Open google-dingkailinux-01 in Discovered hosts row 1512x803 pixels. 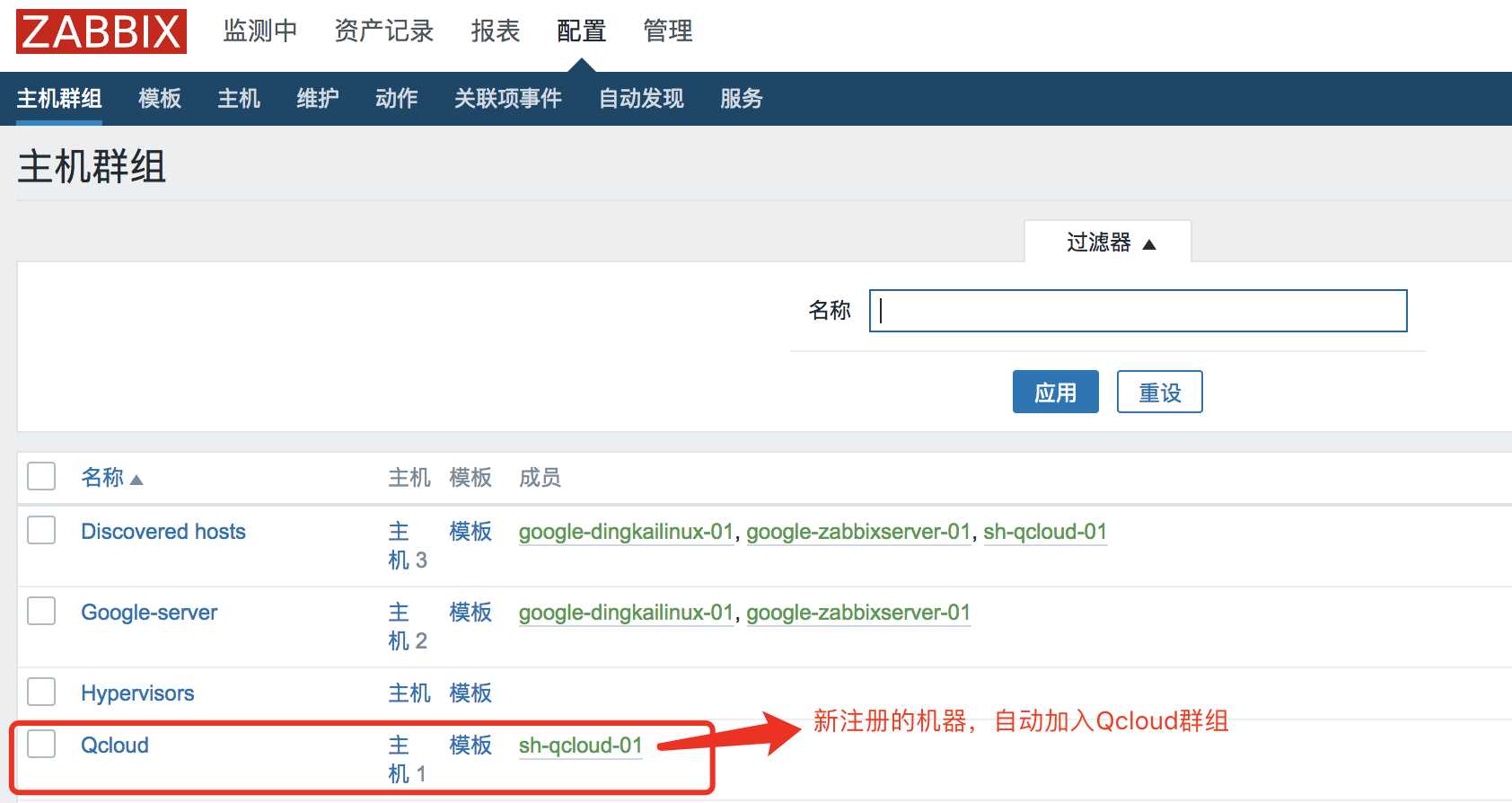(x=627, y=532)
